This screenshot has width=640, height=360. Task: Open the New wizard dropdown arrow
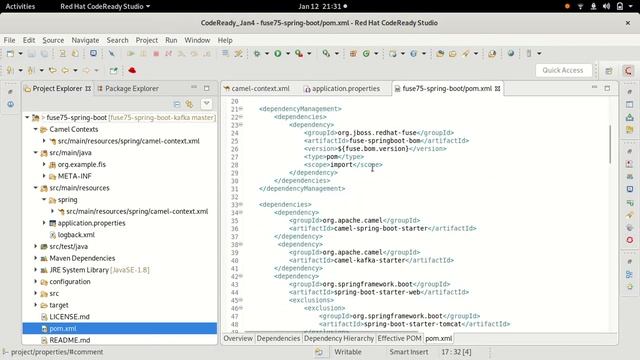[20, 53]
